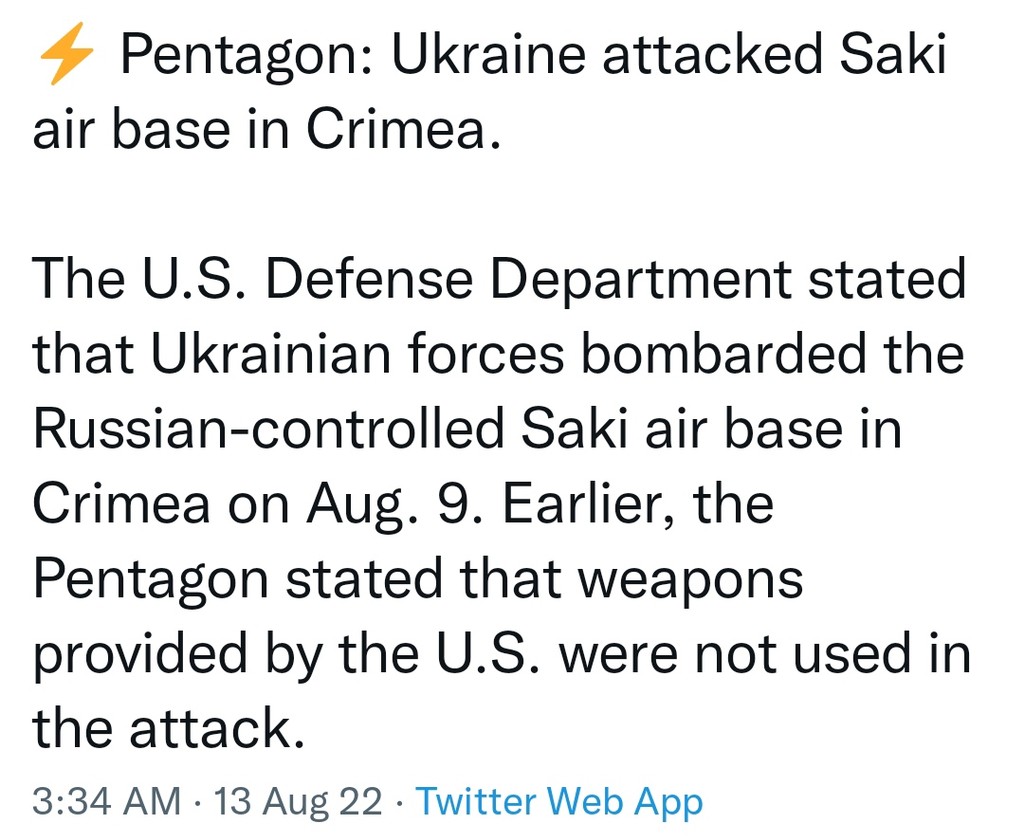Click the phrase 'Earlier, the'

637,504
